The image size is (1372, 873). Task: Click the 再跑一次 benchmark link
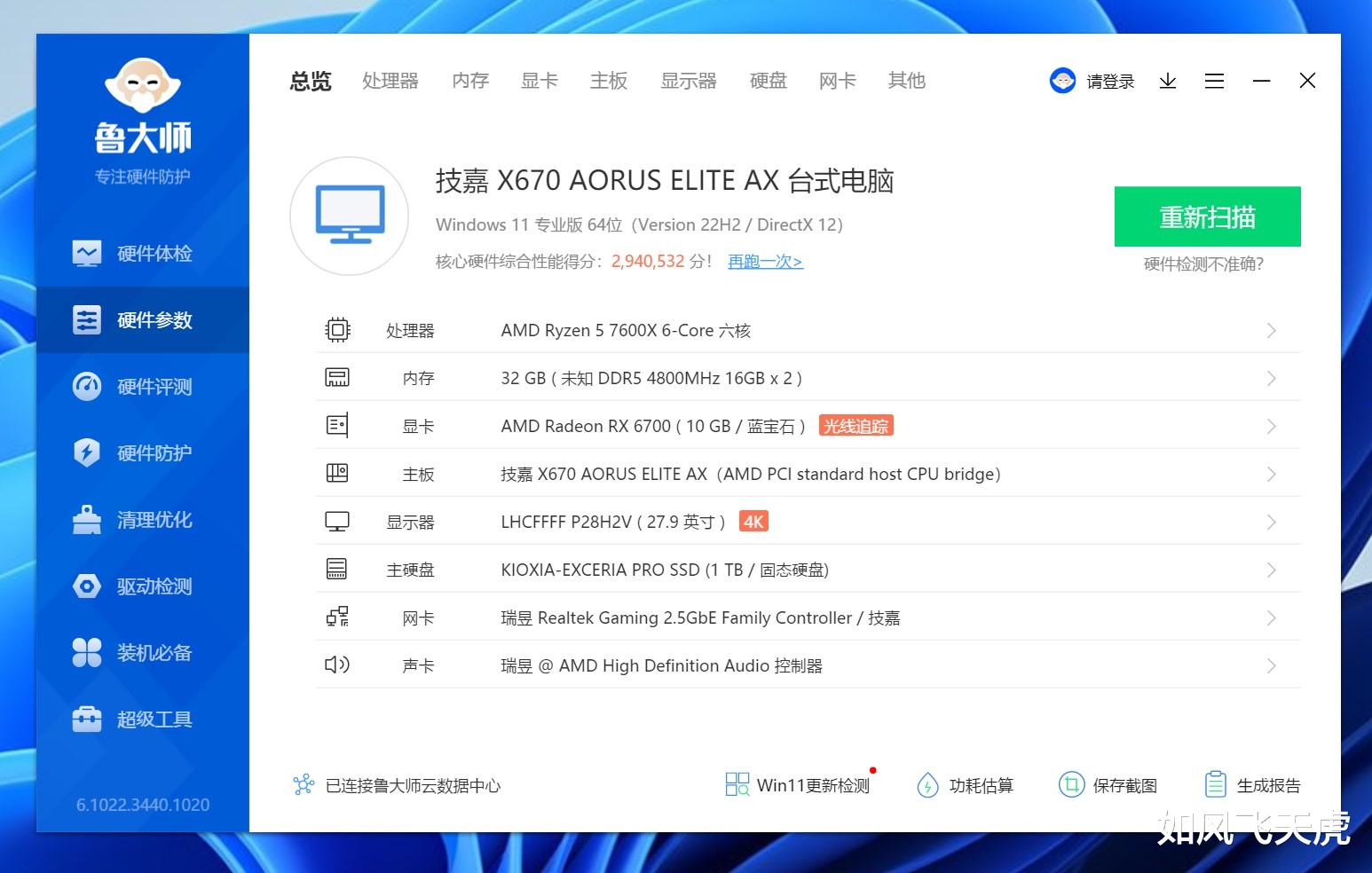(764, 261)
